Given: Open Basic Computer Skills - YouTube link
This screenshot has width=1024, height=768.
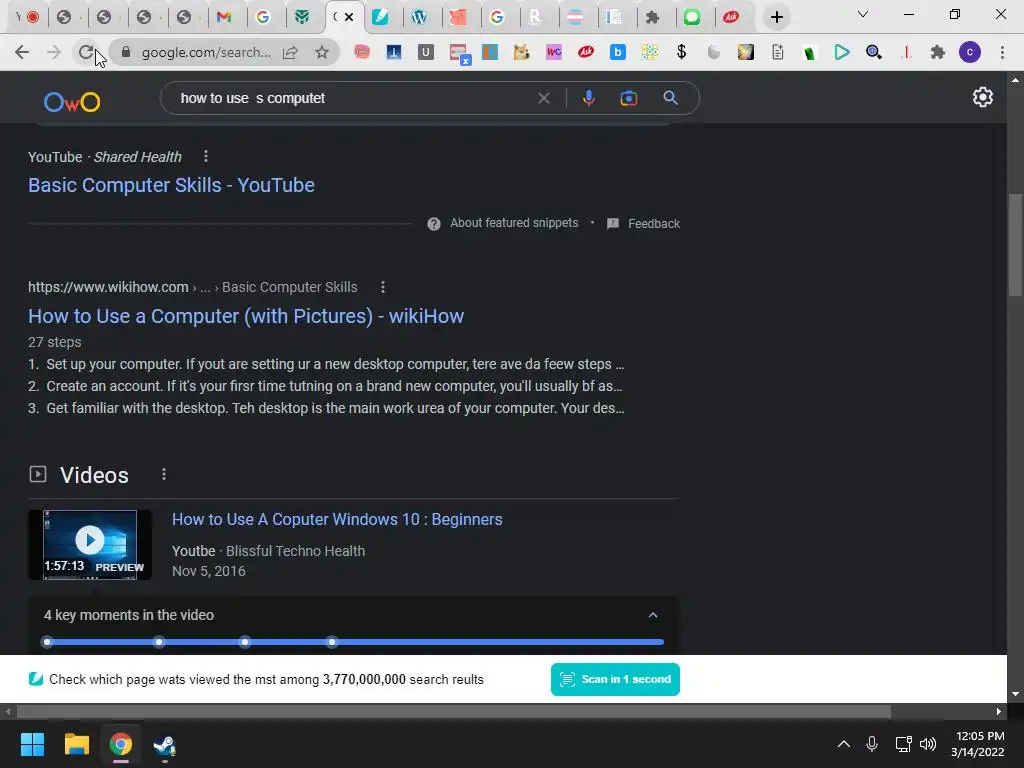Looking at the screenshot, I should click(171, 185).
